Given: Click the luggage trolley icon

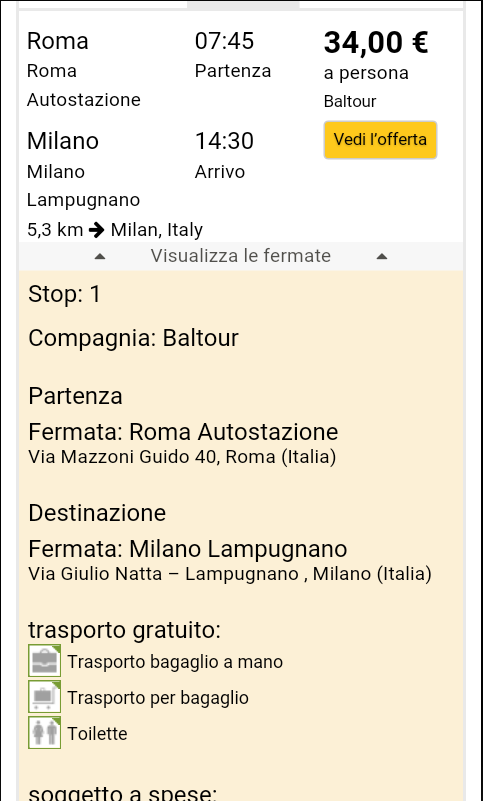Looking at the screenshot, I should [44, 696].
